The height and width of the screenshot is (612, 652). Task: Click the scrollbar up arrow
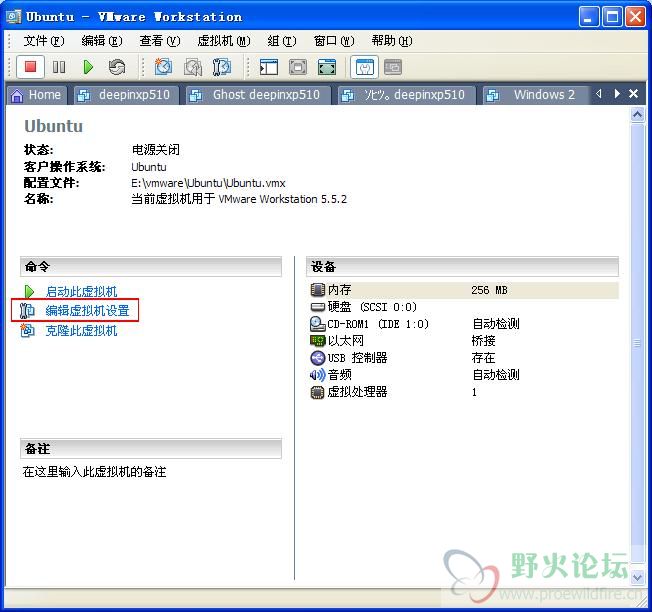637,114
